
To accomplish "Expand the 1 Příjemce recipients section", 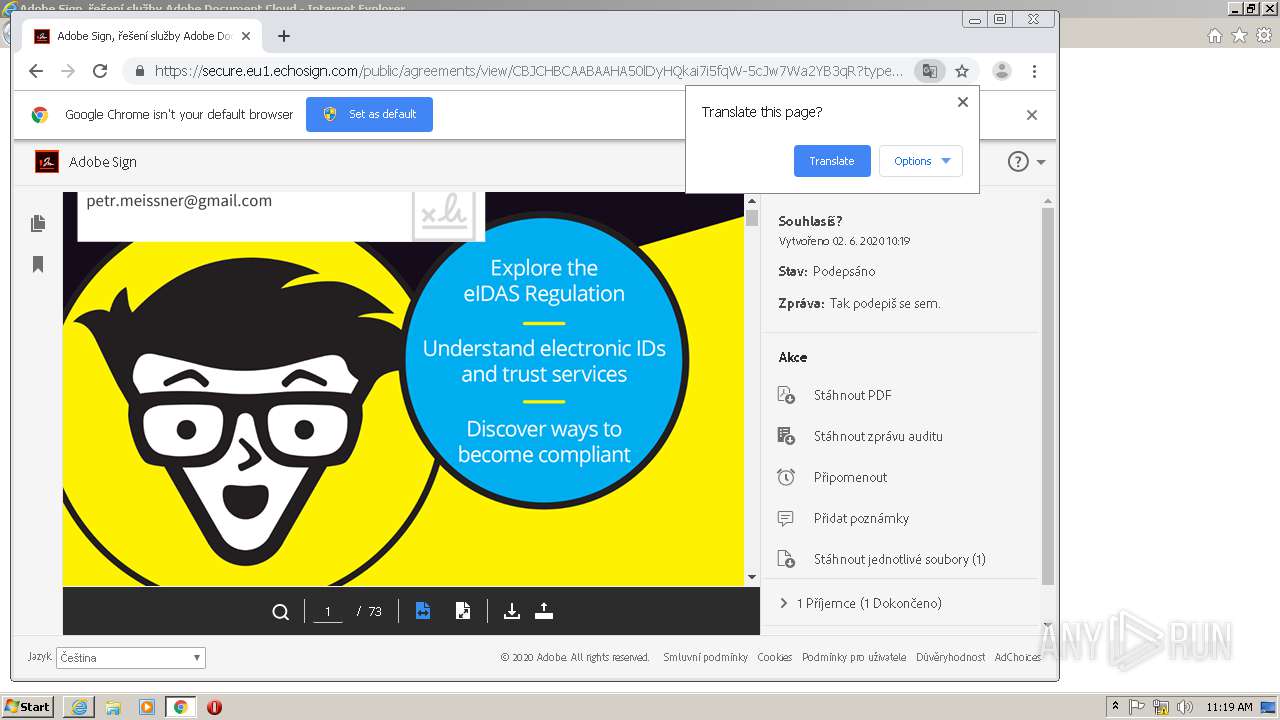I will (x=859, y=603).
